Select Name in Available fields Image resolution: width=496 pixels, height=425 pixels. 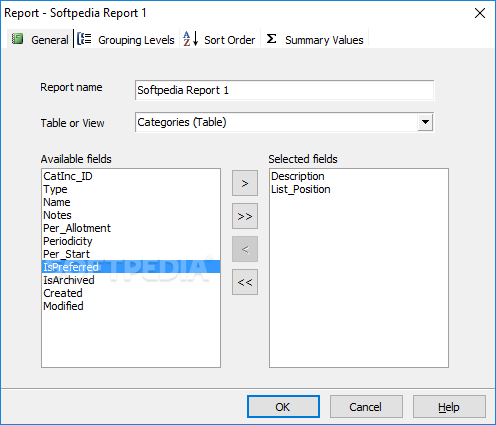coord(131,202)
